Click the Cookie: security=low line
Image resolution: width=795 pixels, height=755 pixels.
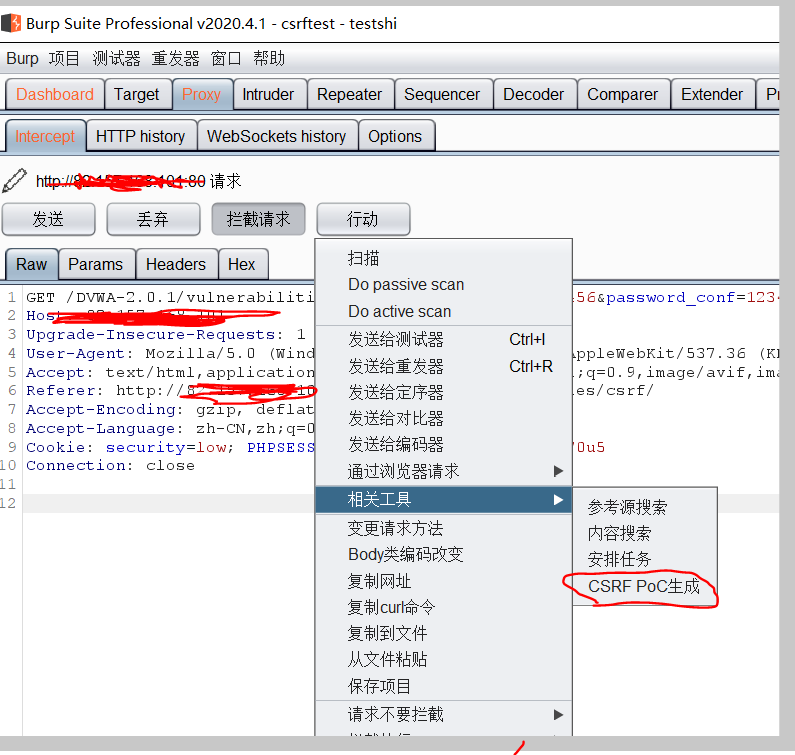coord(170,447)
